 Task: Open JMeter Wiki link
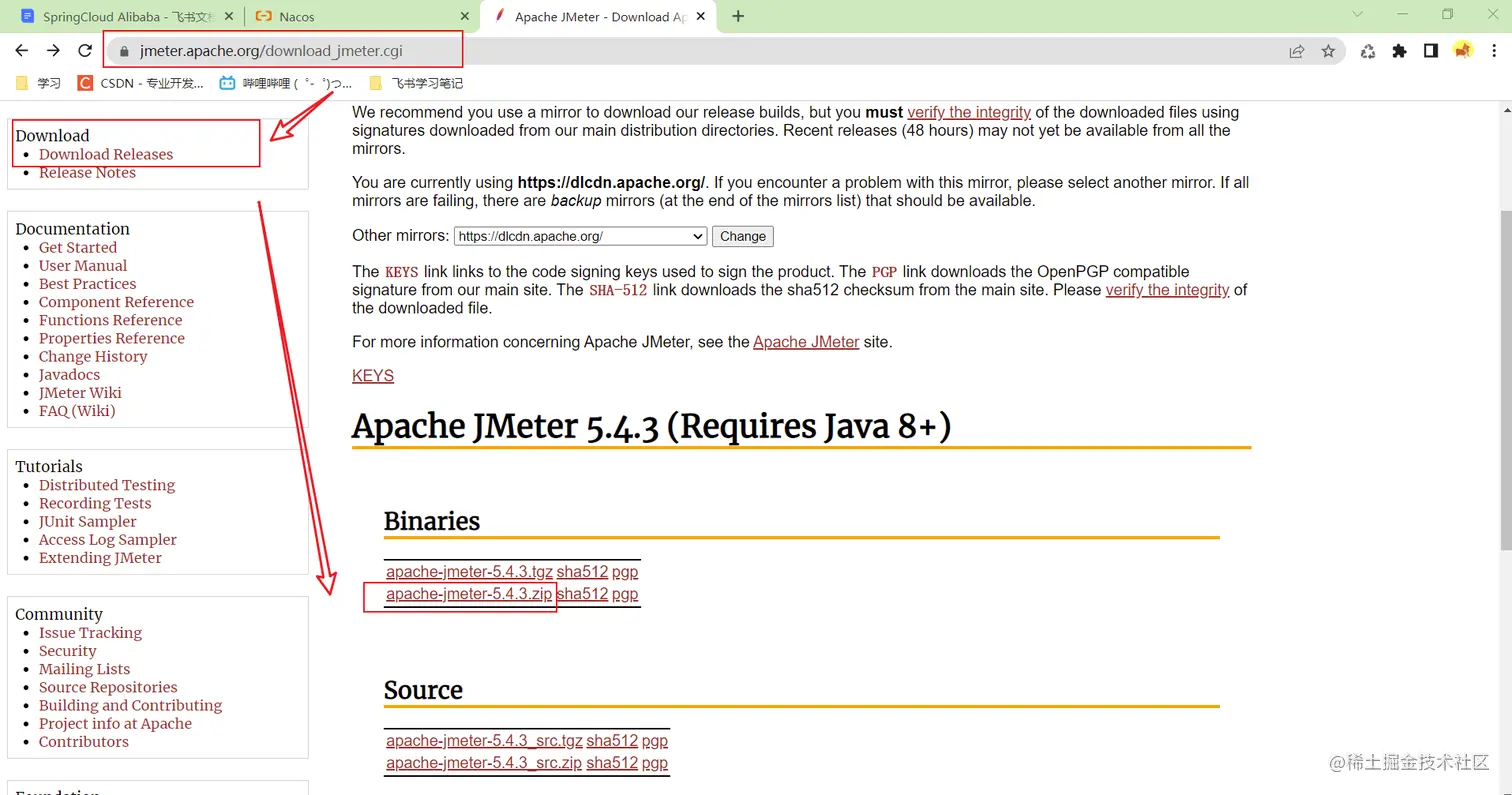pyautogui.click(x=80, y=392)
